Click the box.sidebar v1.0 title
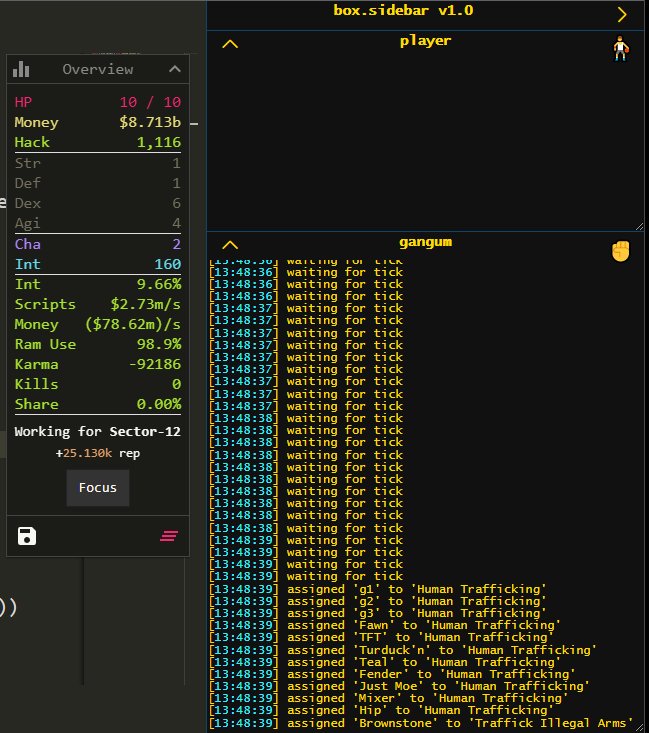Screen dimensions: 649x733 pyautogui.click(x=403, y=10)
